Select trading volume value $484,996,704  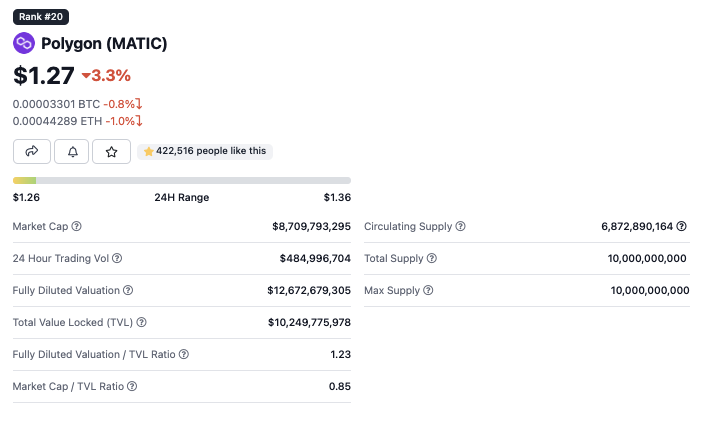point(315,258)
